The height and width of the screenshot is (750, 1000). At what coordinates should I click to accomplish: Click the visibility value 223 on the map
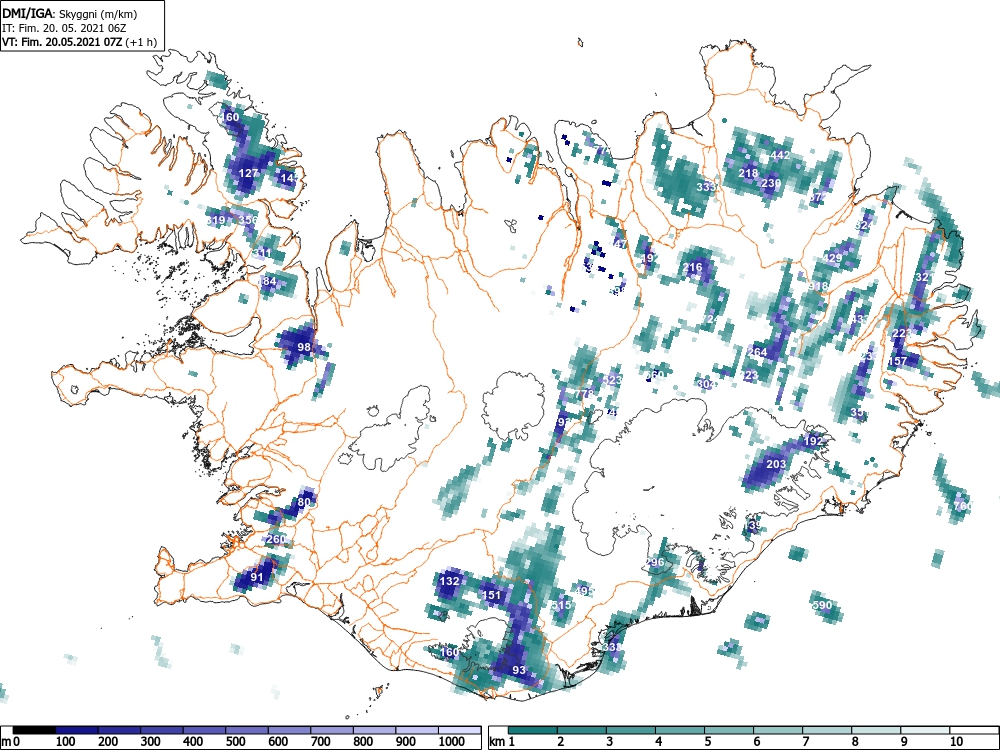[x=902, y=334]
